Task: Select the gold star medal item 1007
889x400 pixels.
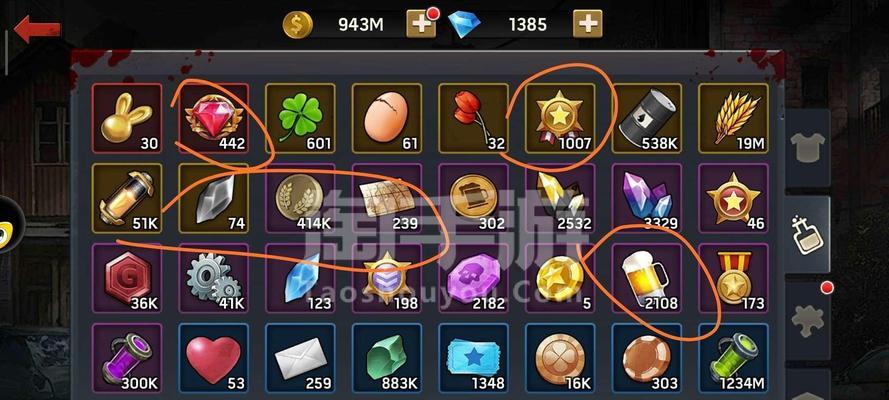Action: tap(560, 118)
